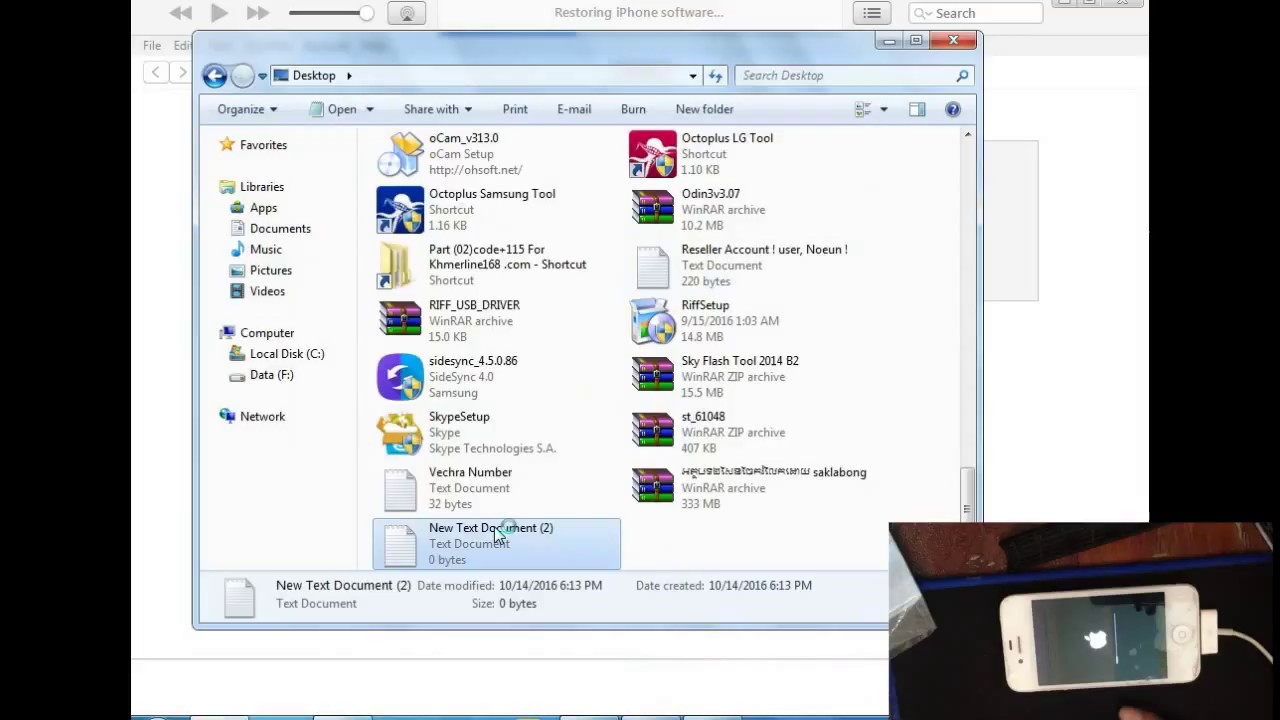Click the Explorer Forward navigation arrow
This screenshot has width=1280, height=720.
(x=242, y=75)
